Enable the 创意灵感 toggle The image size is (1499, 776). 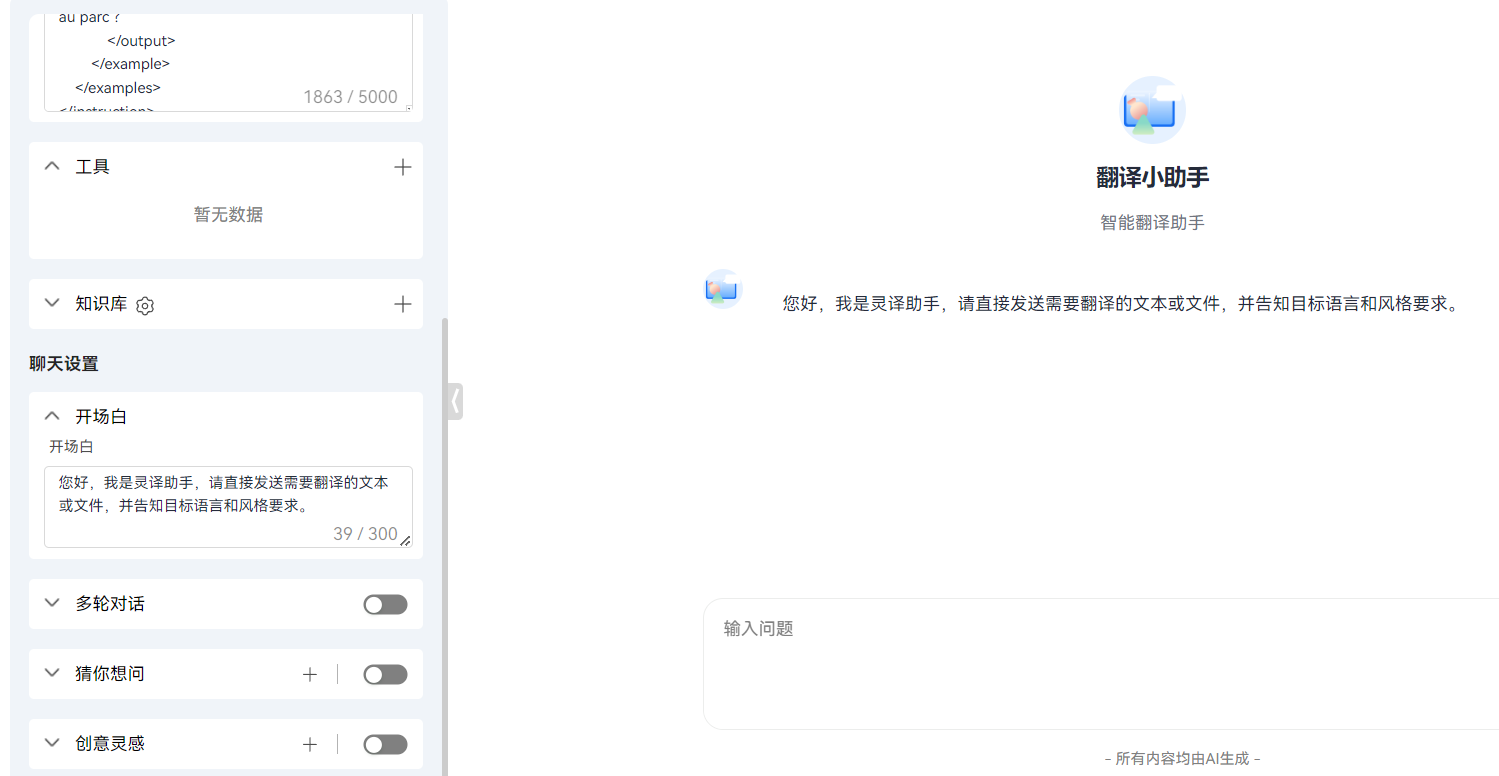coord(385,744)
